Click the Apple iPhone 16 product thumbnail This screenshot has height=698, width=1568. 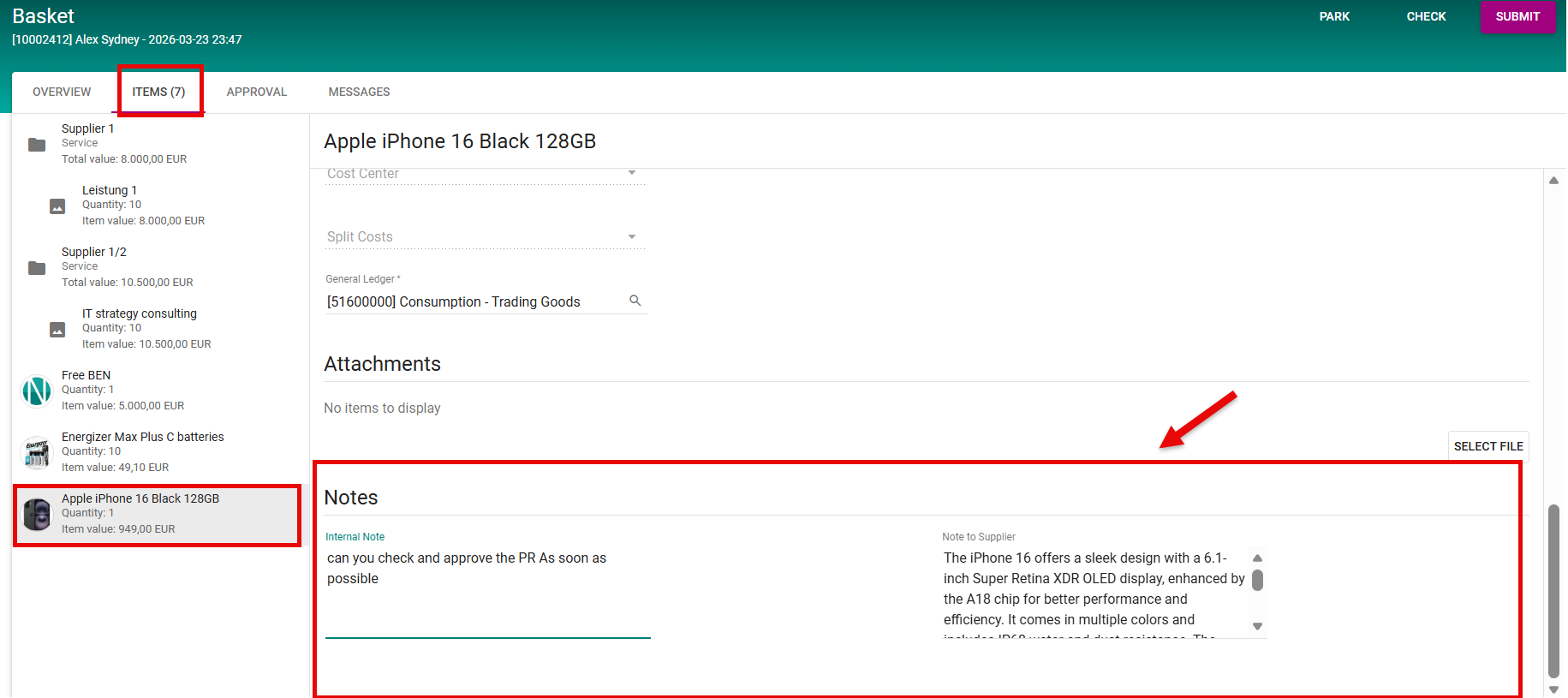coord(37,515)
